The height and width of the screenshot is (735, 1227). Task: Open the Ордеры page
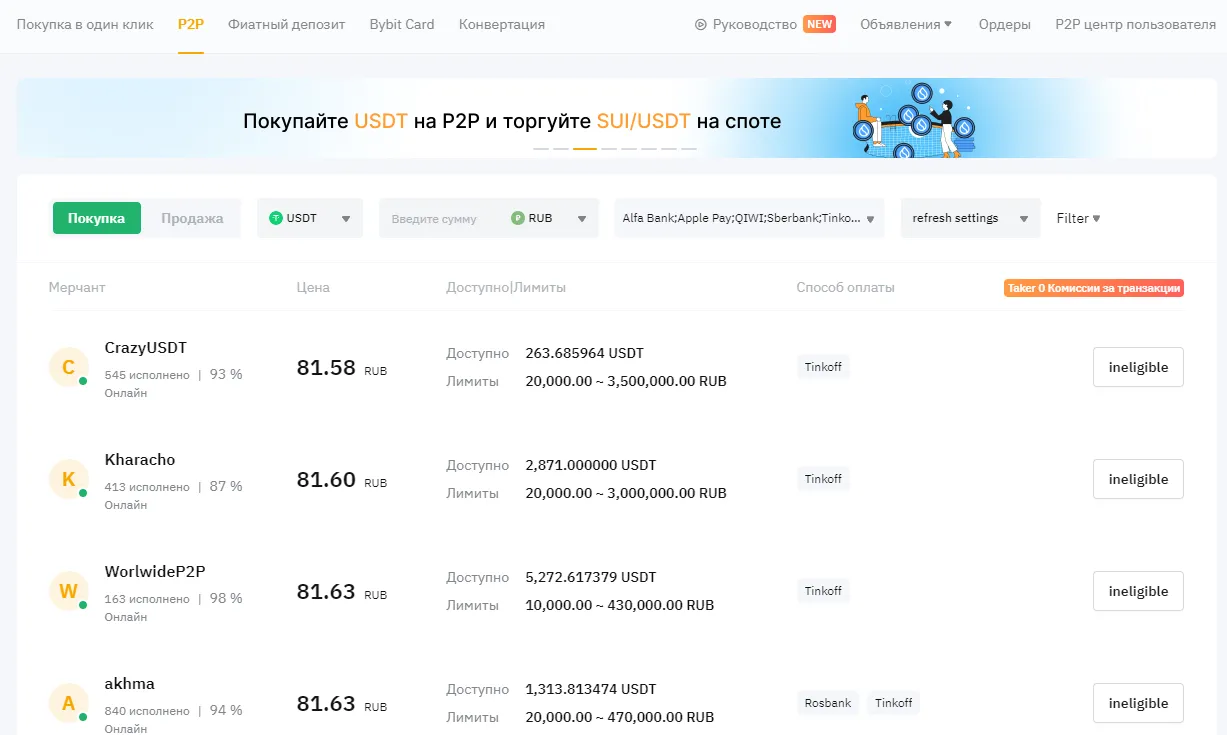pyautogui.click(x=1004, y=24)
